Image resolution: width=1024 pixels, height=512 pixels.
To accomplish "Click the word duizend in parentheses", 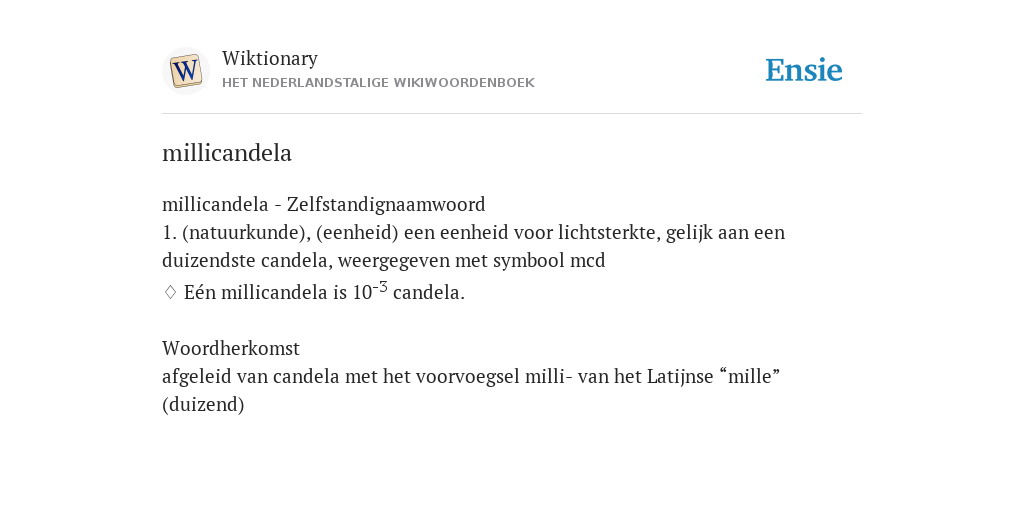I will 203,405.
